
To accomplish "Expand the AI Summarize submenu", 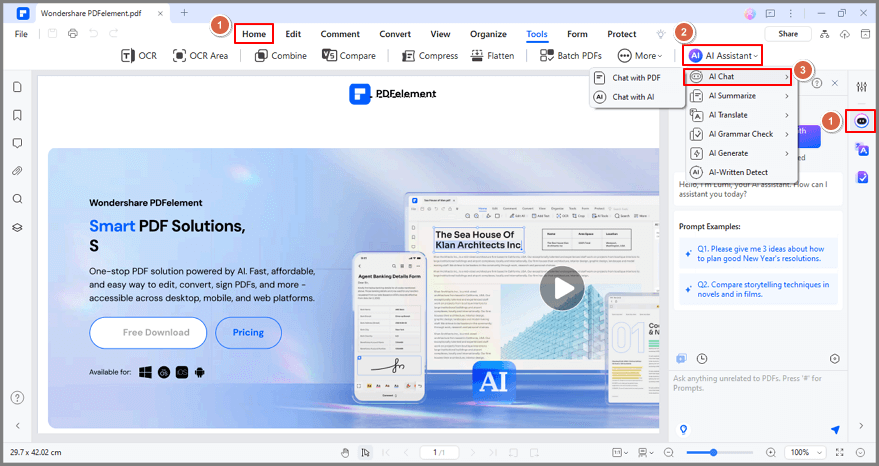I will pyautogui.click(x=739, y=96).
